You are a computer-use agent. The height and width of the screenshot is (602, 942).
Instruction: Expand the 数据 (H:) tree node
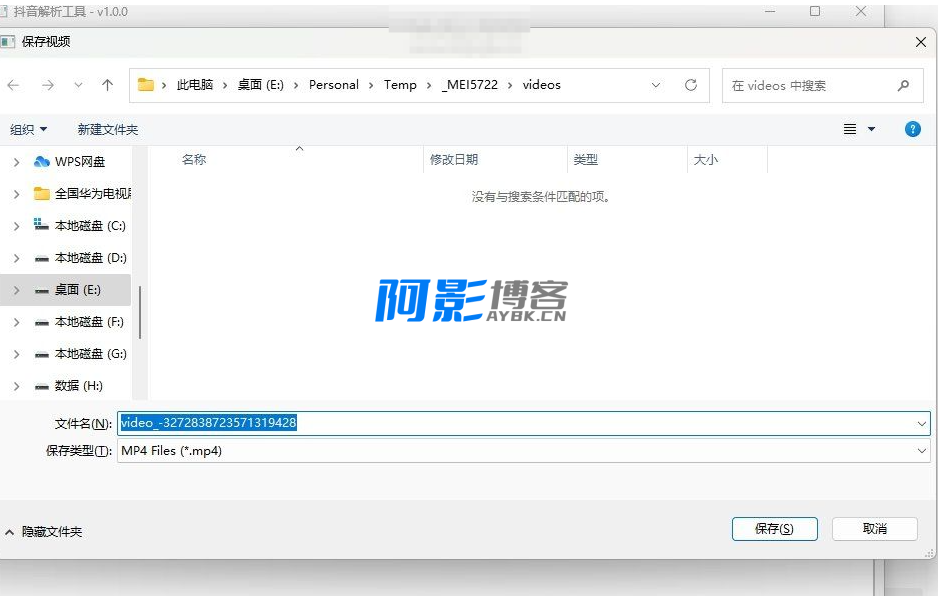coord(16,386)
